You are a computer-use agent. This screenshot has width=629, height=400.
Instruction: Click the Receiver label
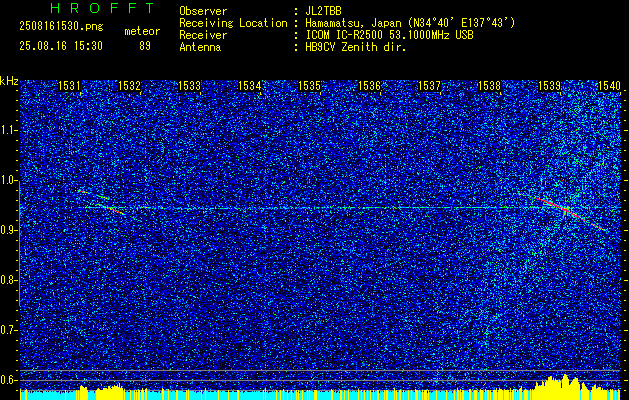203,35
